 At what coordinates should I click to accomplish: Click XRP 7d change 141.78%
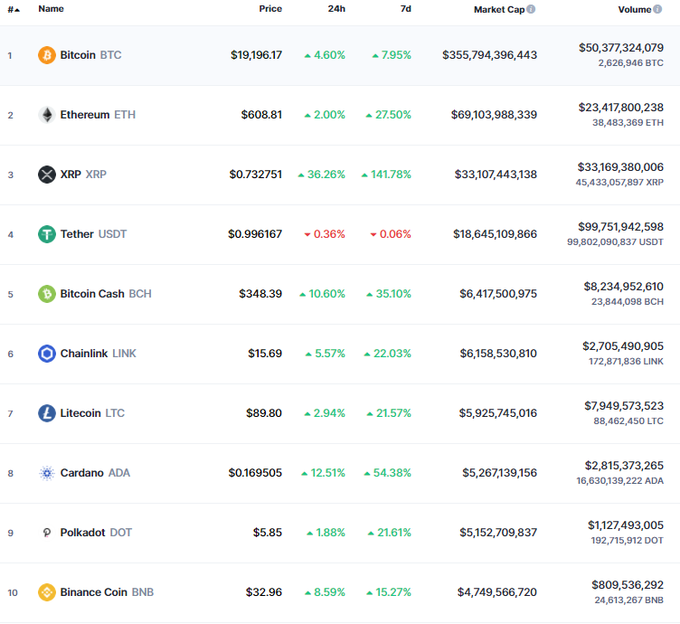(386, 174)
